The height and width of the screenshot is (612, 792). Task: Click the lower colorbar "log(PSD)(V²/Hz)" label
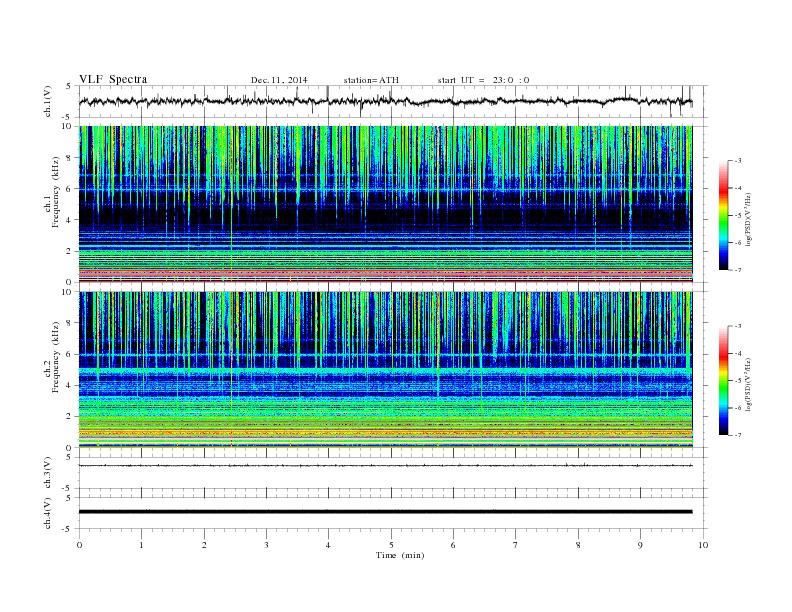pyautogui.click(x=748, y=384)
